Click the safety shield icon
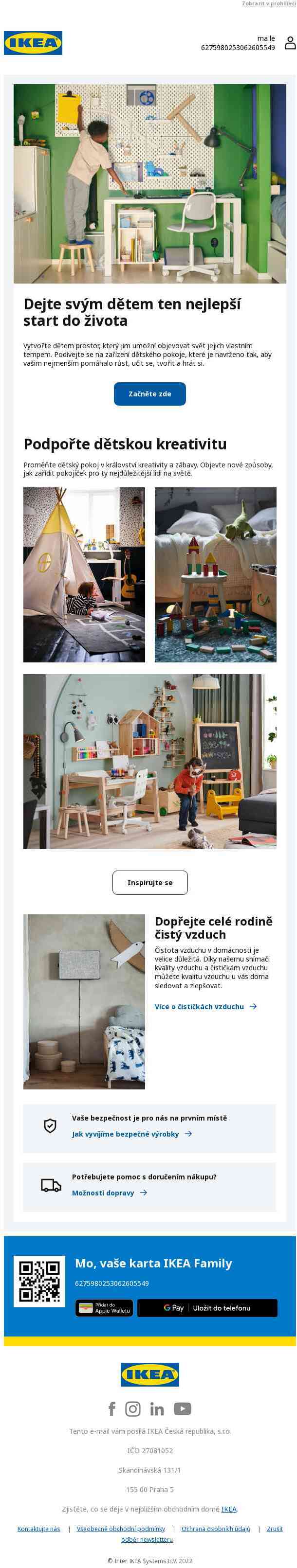Viewport: 297px width, 1568px height. 50,1125
